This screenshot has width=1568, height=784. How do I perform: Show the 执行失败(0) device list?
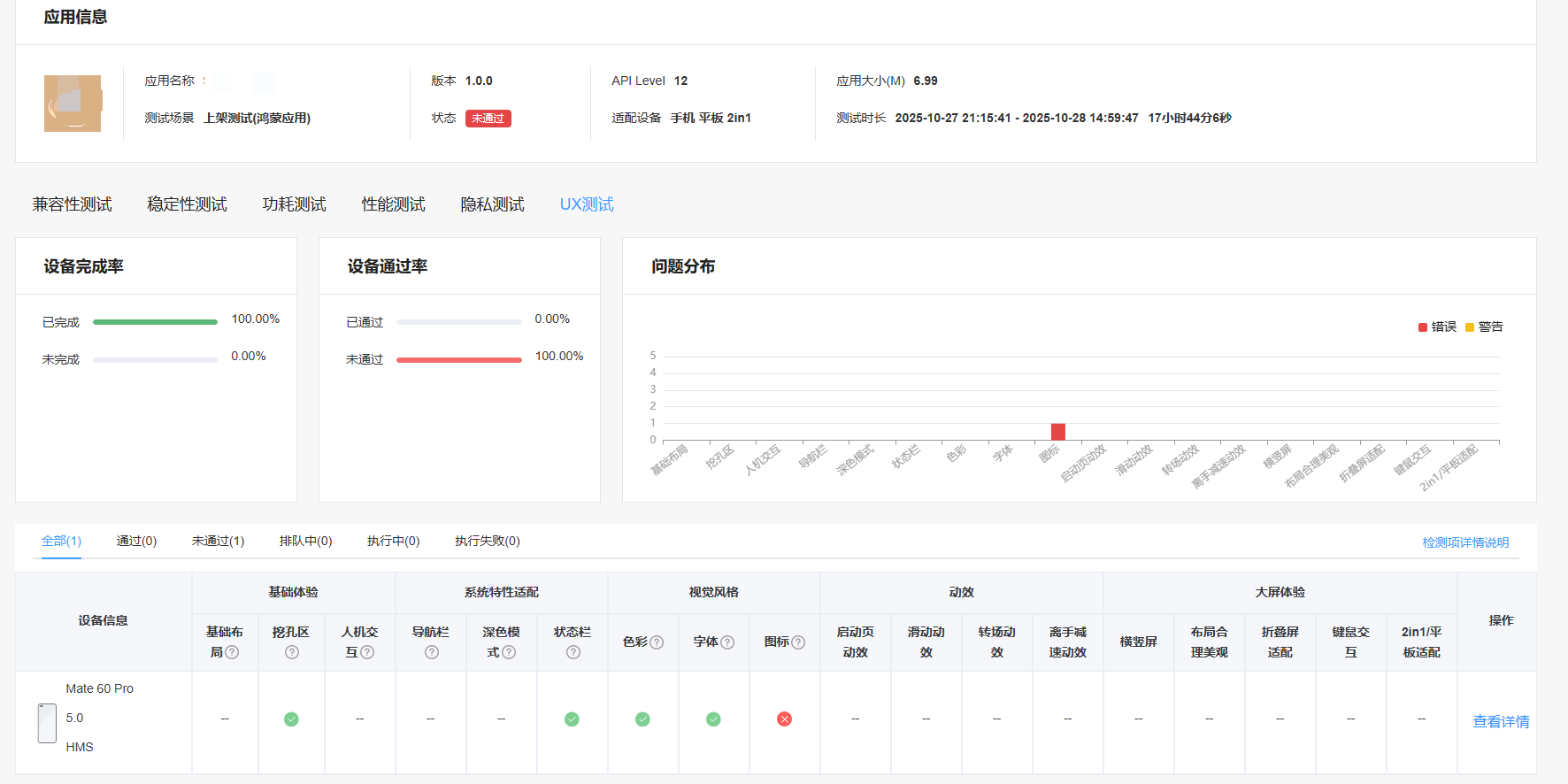(487, 541)
